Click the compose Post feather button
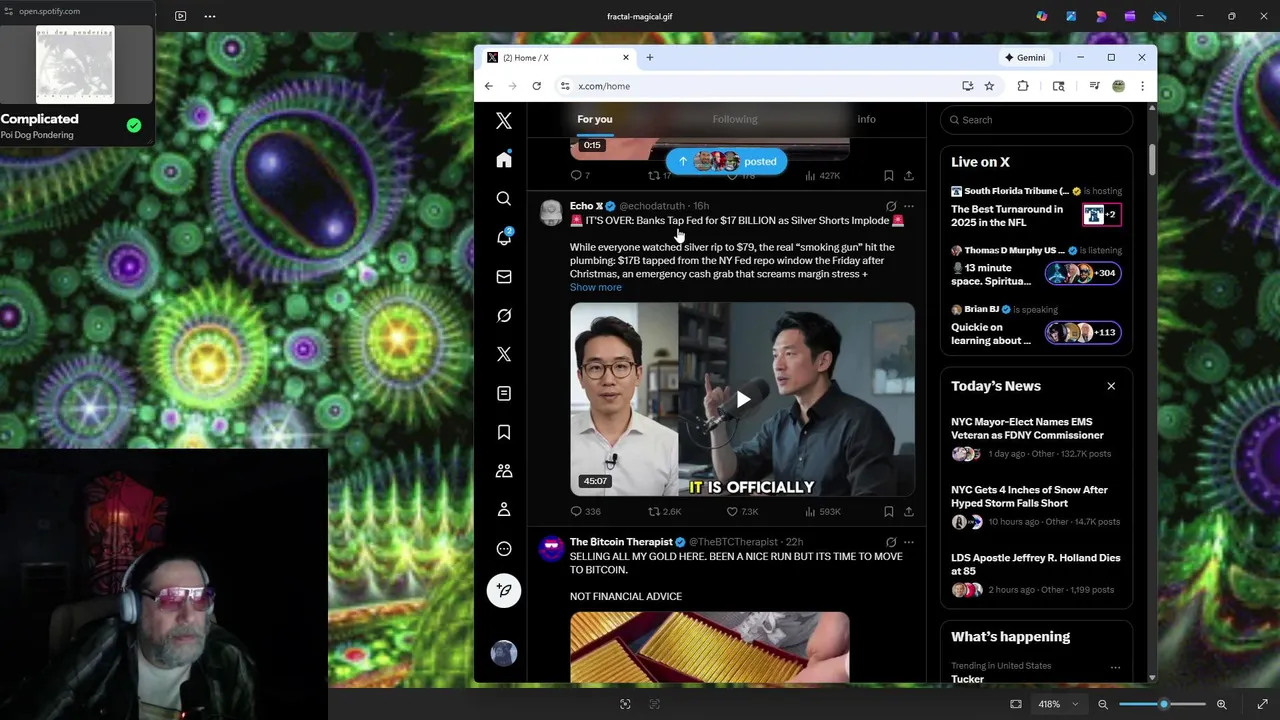This screenshot has height=720, width=1280. (x=504, y=590)
